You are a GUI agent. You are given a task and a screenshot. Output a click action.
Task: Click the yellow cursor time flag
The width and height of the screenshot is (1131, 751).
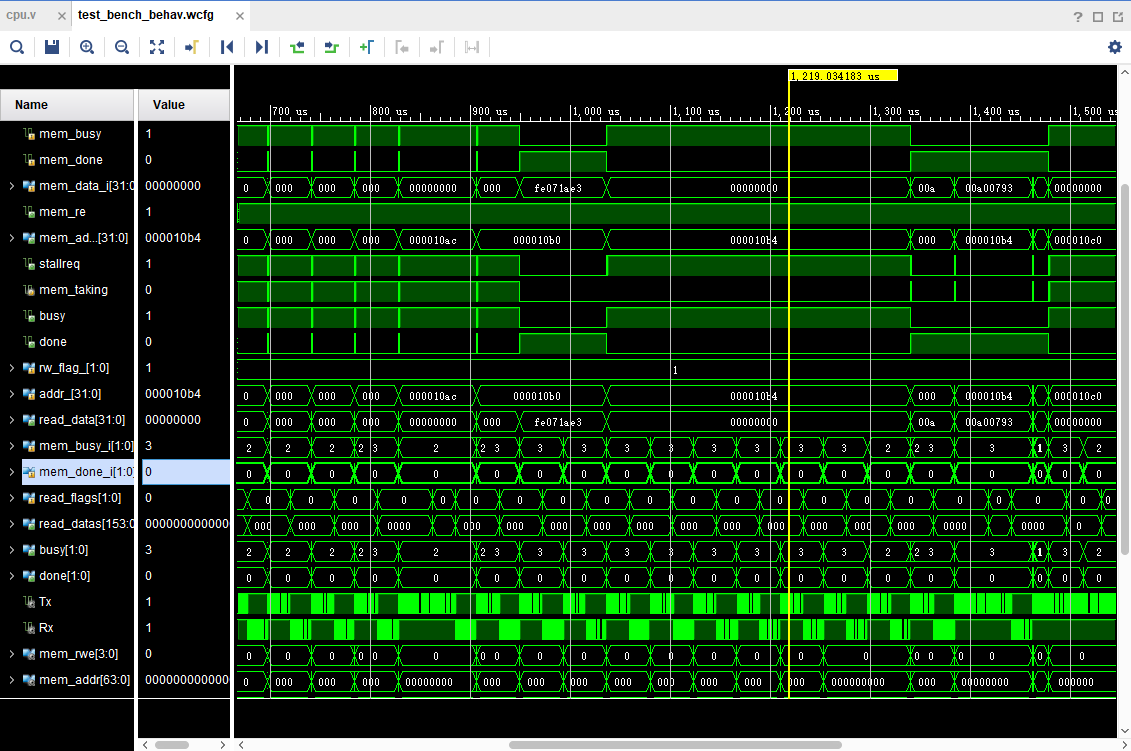pos(842,76)
